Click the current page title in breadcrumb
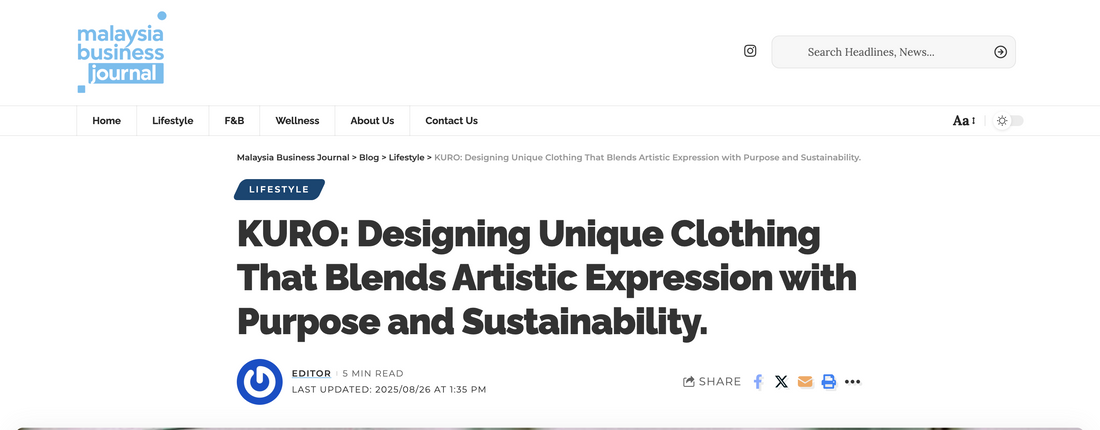The image size is (1100, 430). [648, 158]
